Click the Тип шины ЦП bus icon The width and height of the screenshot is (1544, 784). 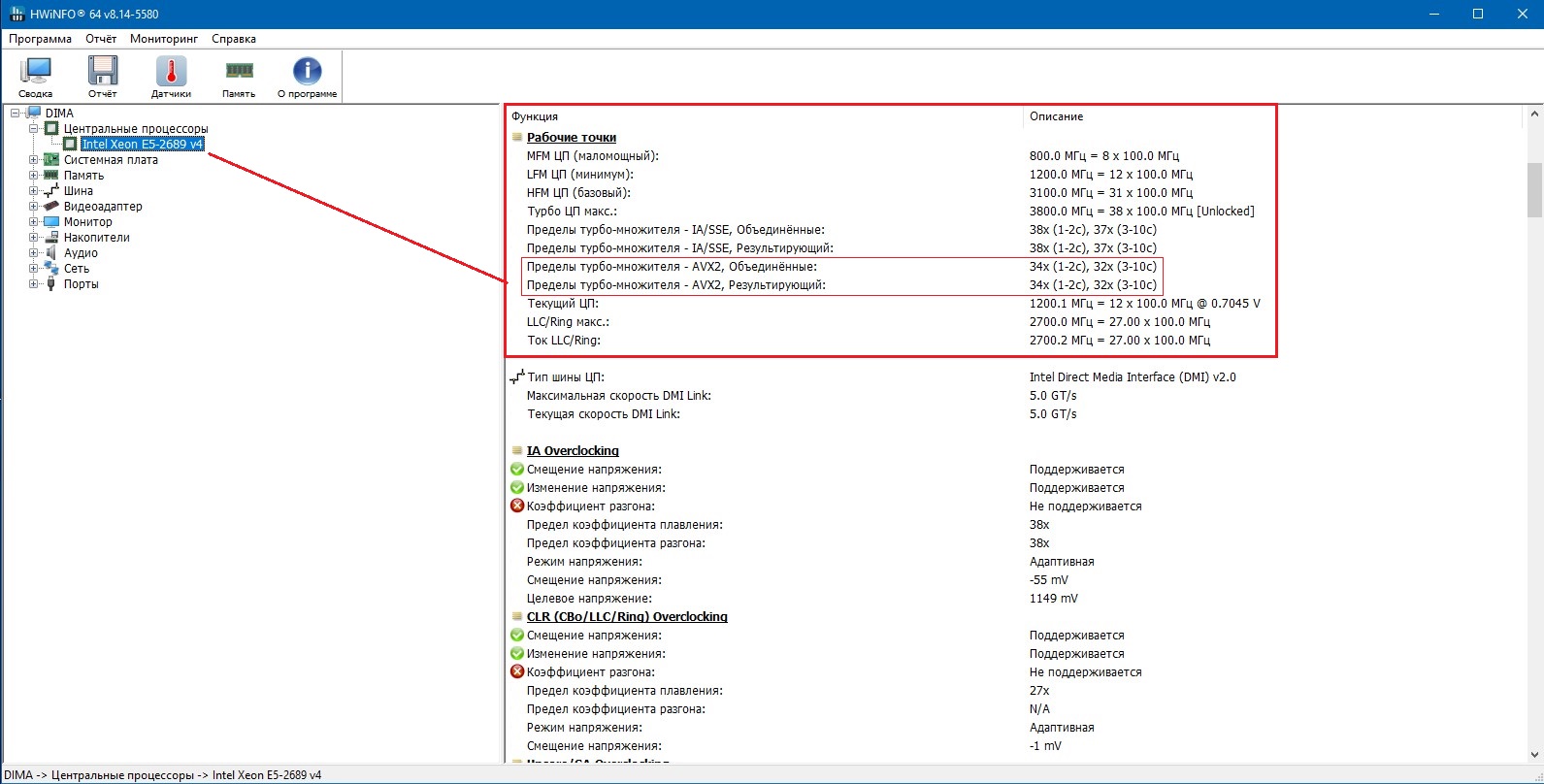pyautogui.click(x=517, y=376)
